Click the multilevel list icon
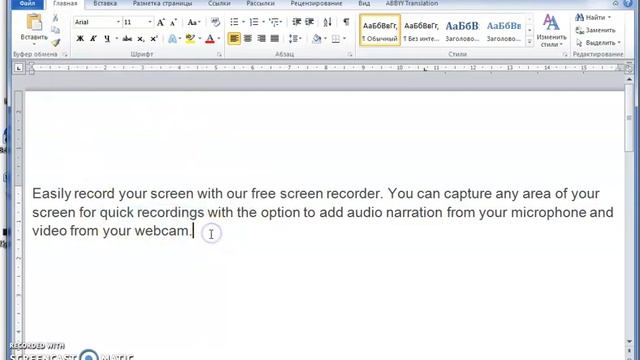This screenshot has width=640, height=360. 274,22
